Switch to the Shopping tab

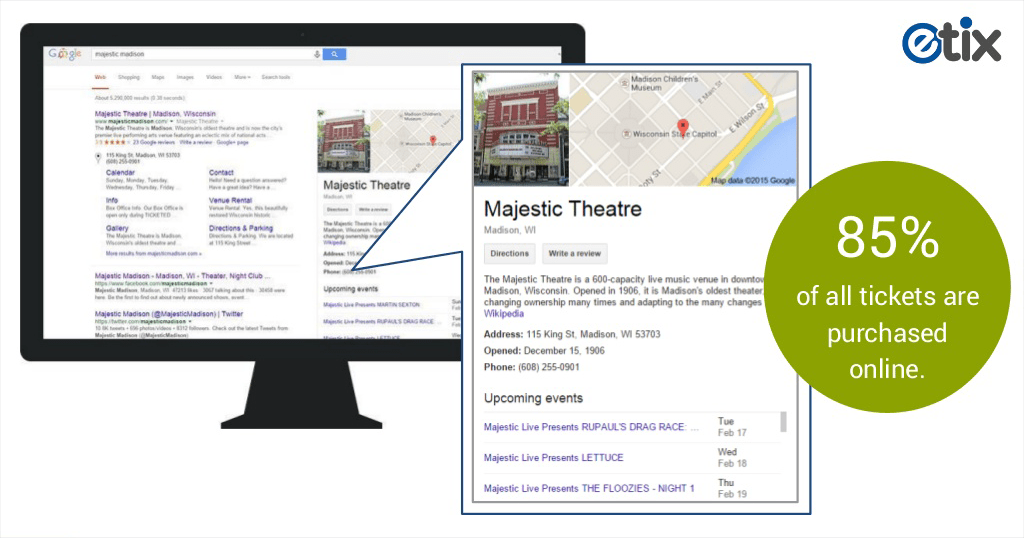[x=129, y=77]
